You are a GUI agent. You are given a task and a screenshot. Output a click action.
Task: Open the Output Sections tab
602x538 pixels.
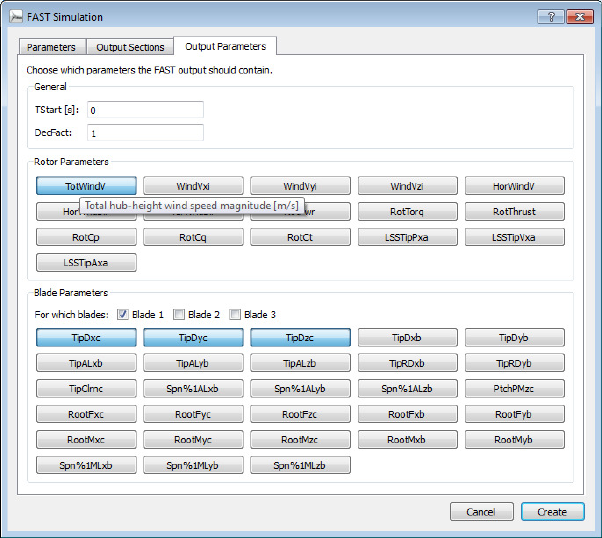130,47
